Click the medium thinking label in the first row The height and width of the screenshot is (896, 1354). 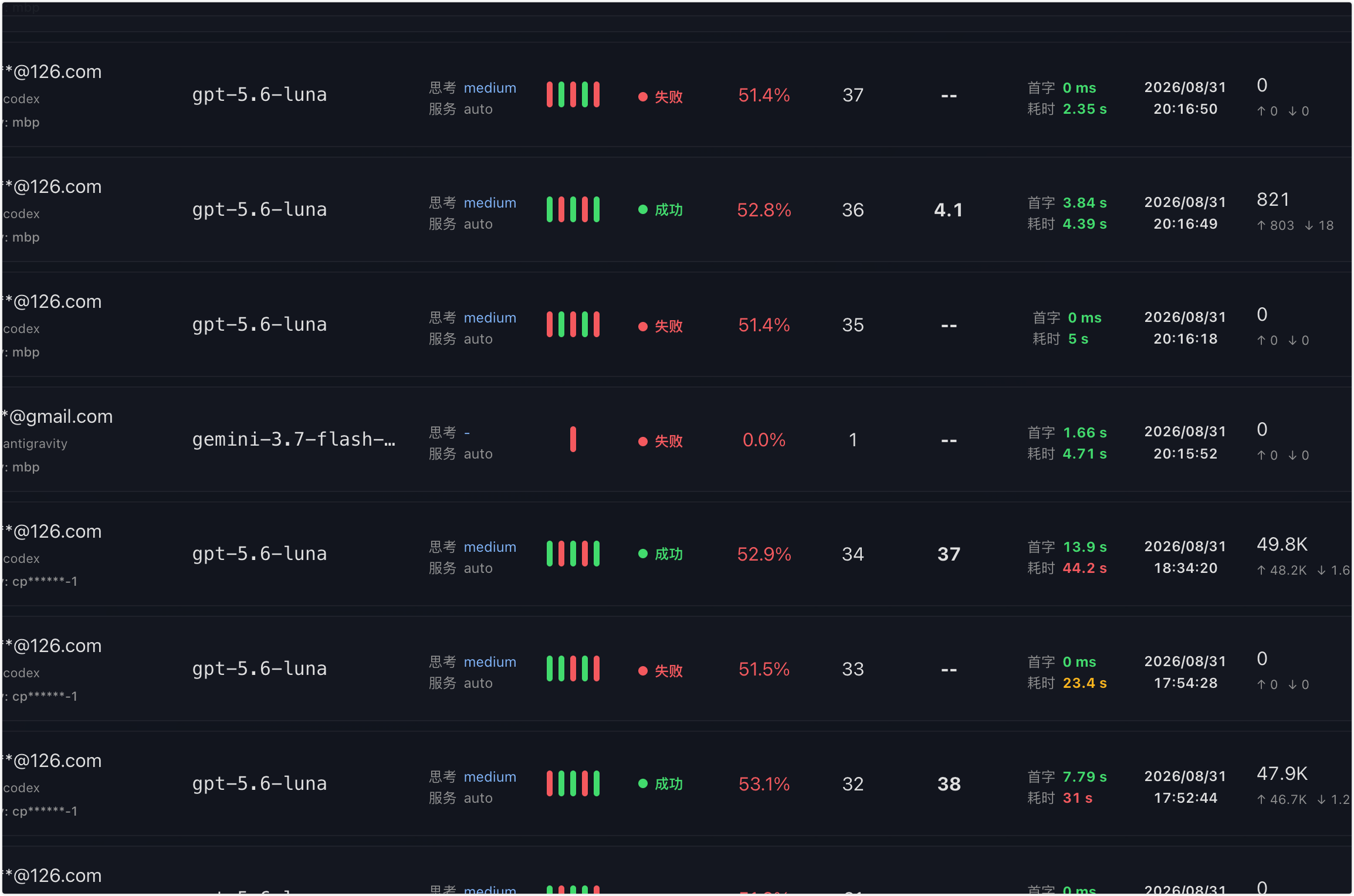490,88
